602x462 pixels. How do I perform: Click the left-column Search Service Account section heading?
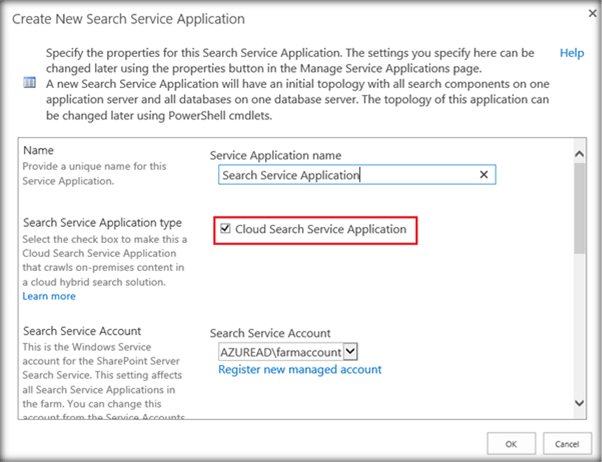point(82,330)
